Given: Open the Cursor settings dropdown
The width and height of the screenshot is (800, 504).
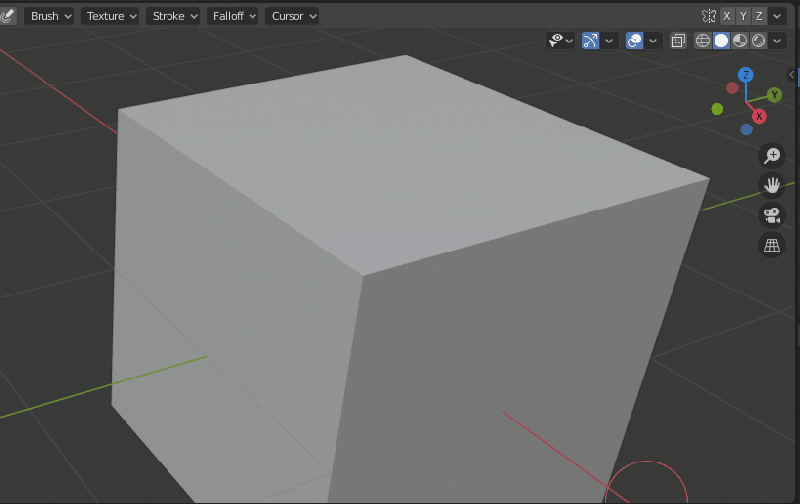Looking at the screenshot, I should (292, 16).
